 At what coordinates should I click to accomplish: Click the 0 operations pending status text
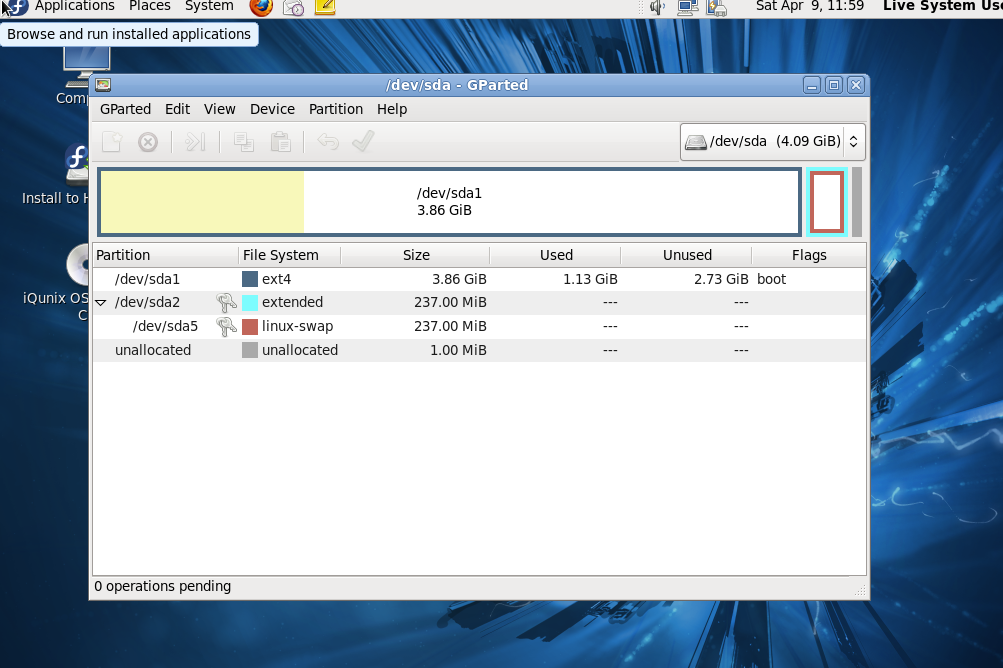(x=162, y=587)
